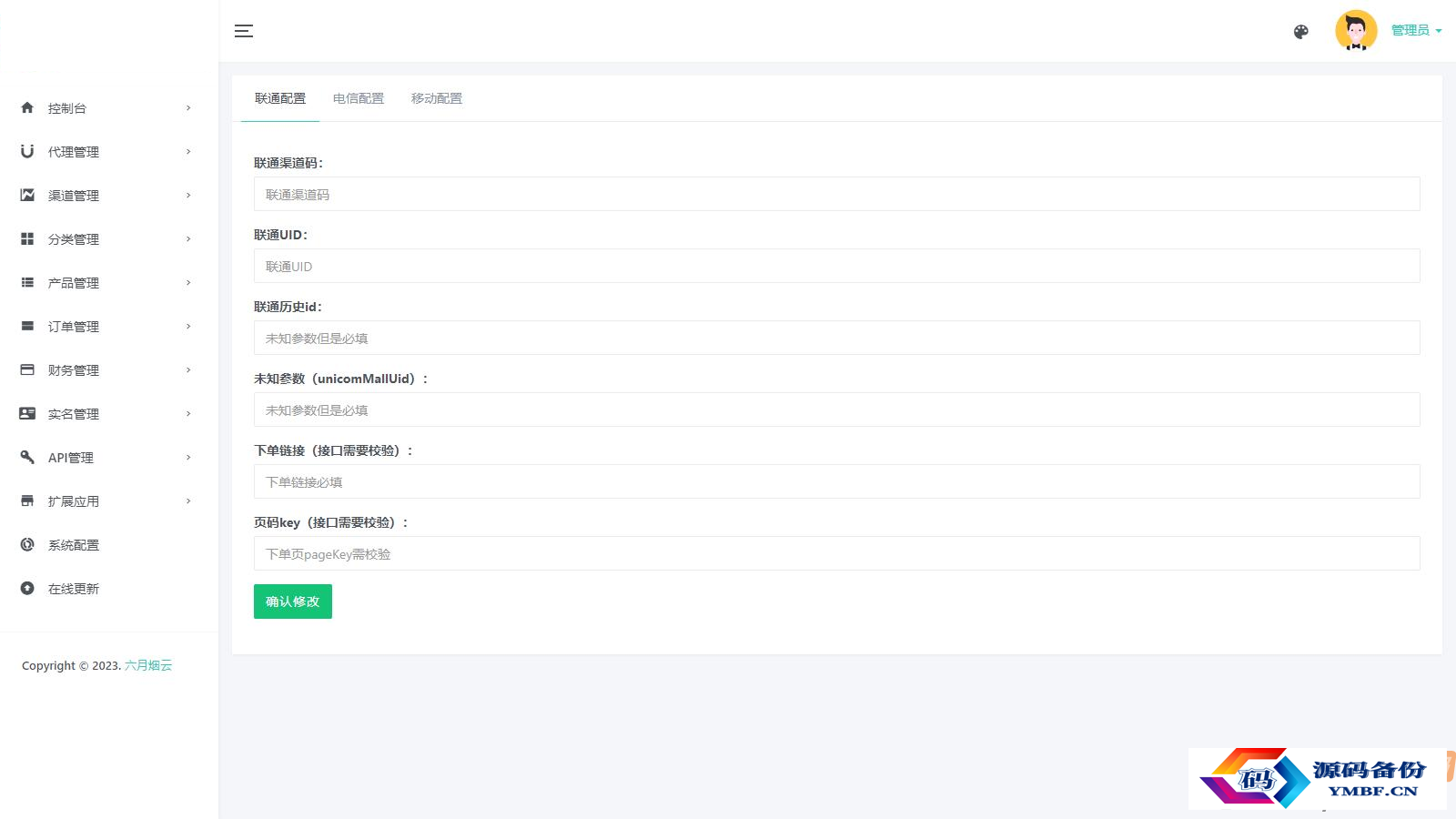Expand the 财务管理 menu chevron
The height and width of the screenshot is (819, 1456).
[x=188, y=369]
